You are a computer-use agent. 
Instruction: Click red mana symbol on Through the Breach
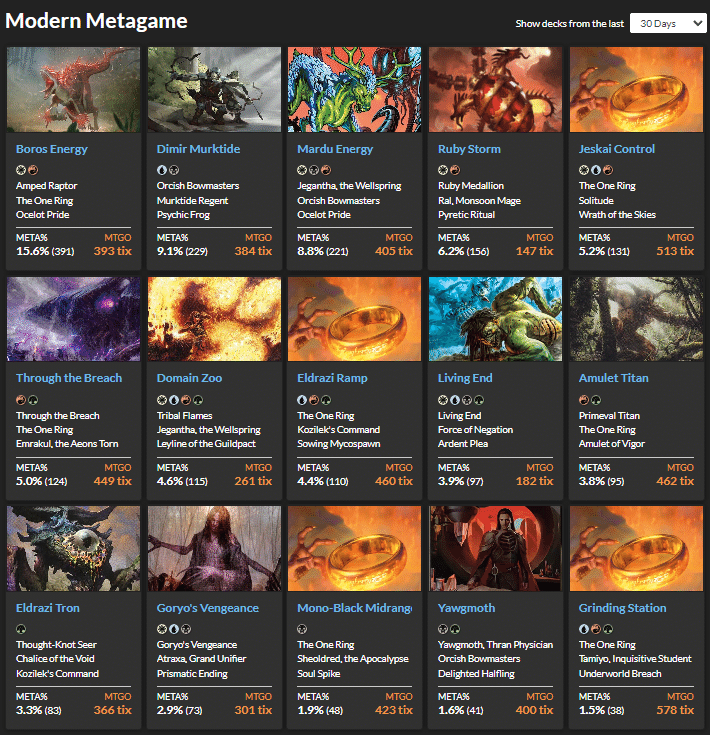coord(21,400)
